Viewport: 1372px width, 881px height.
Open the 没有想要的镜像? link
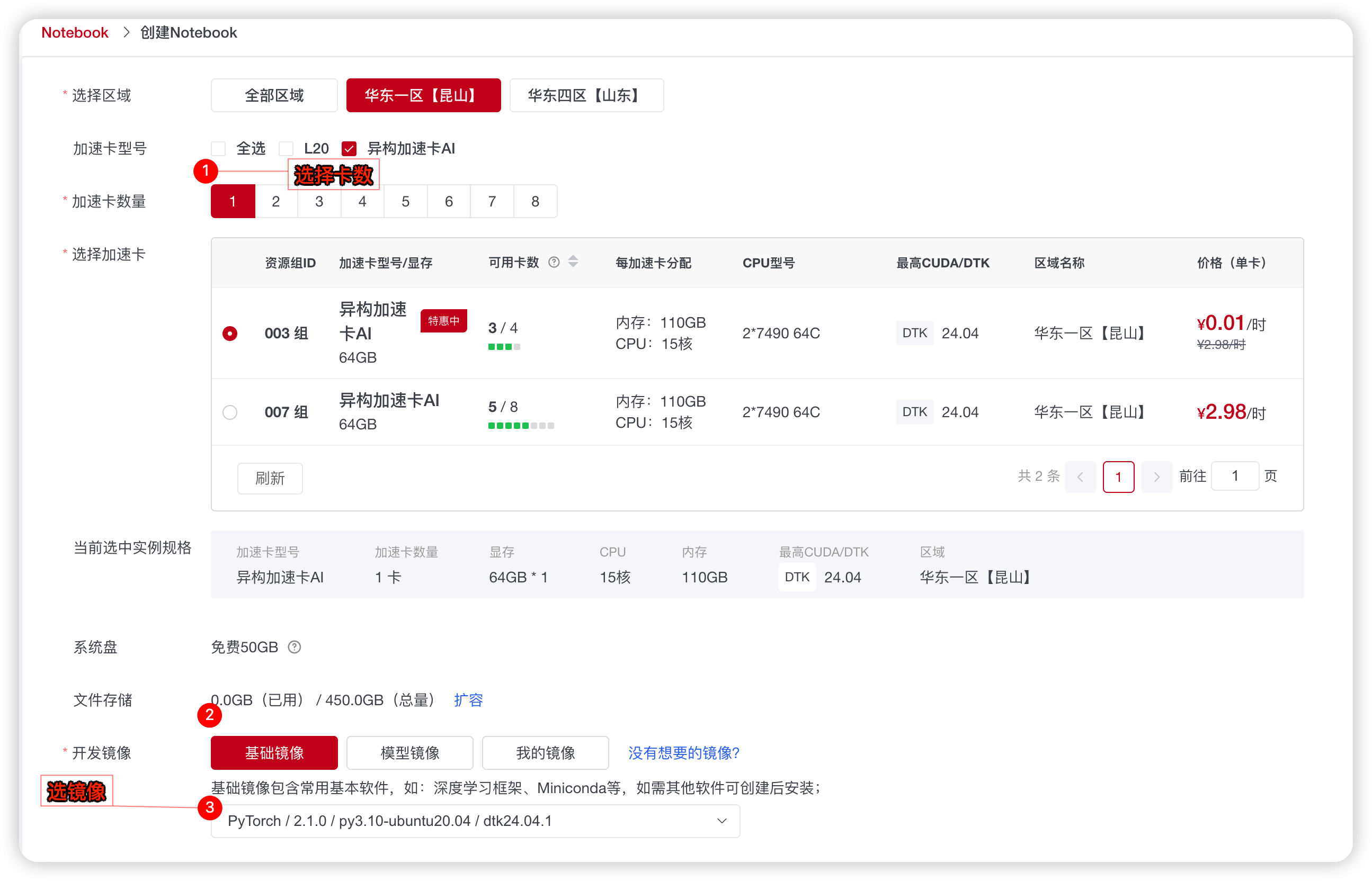click(x=684, y=753)
